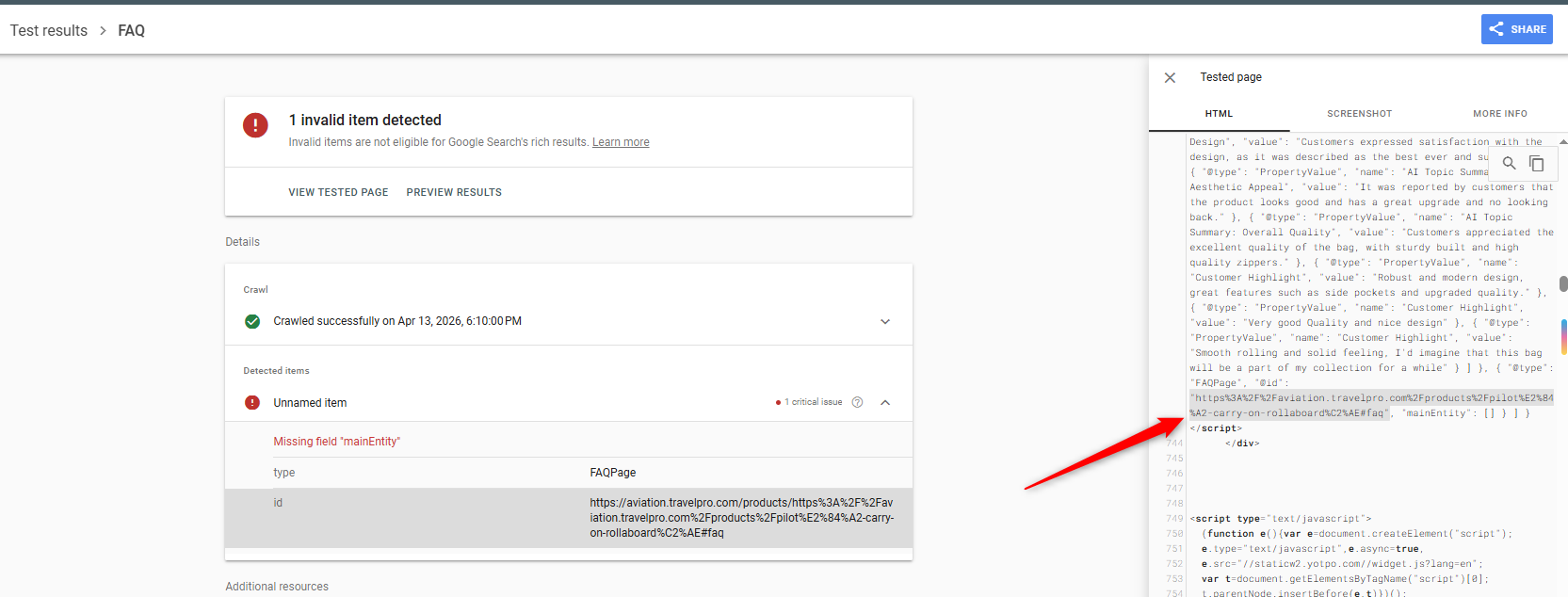This screenshot has width=1568, height=597.
Task: Click the 1 invalid item detected heading
Action: click(x=365, y=121)
